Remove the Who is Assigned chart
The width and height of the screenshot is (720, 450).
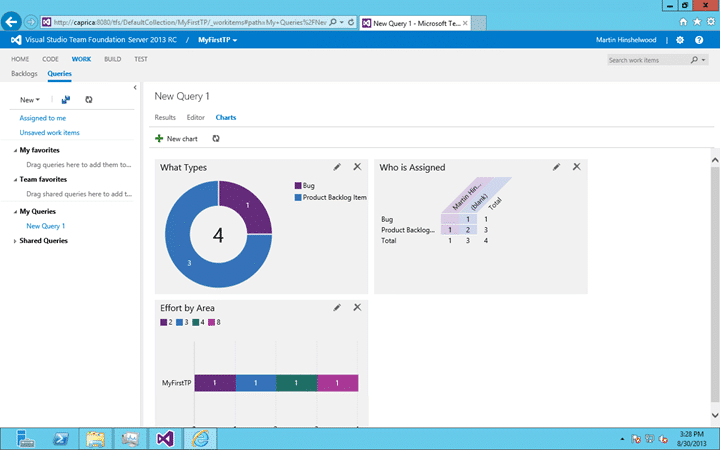[577, 167]
